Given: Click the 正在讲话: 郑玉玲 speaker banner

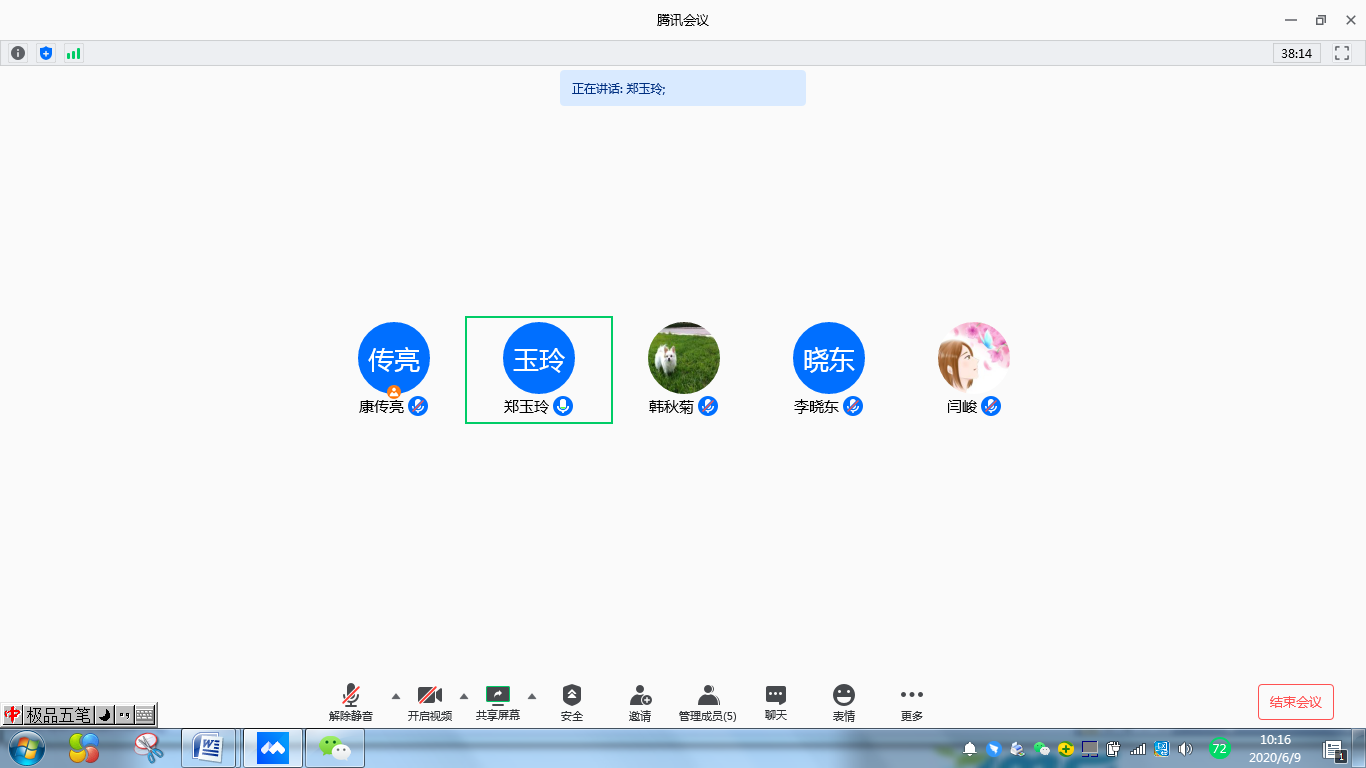Looking at the screenshot, I should pos(683,88).
